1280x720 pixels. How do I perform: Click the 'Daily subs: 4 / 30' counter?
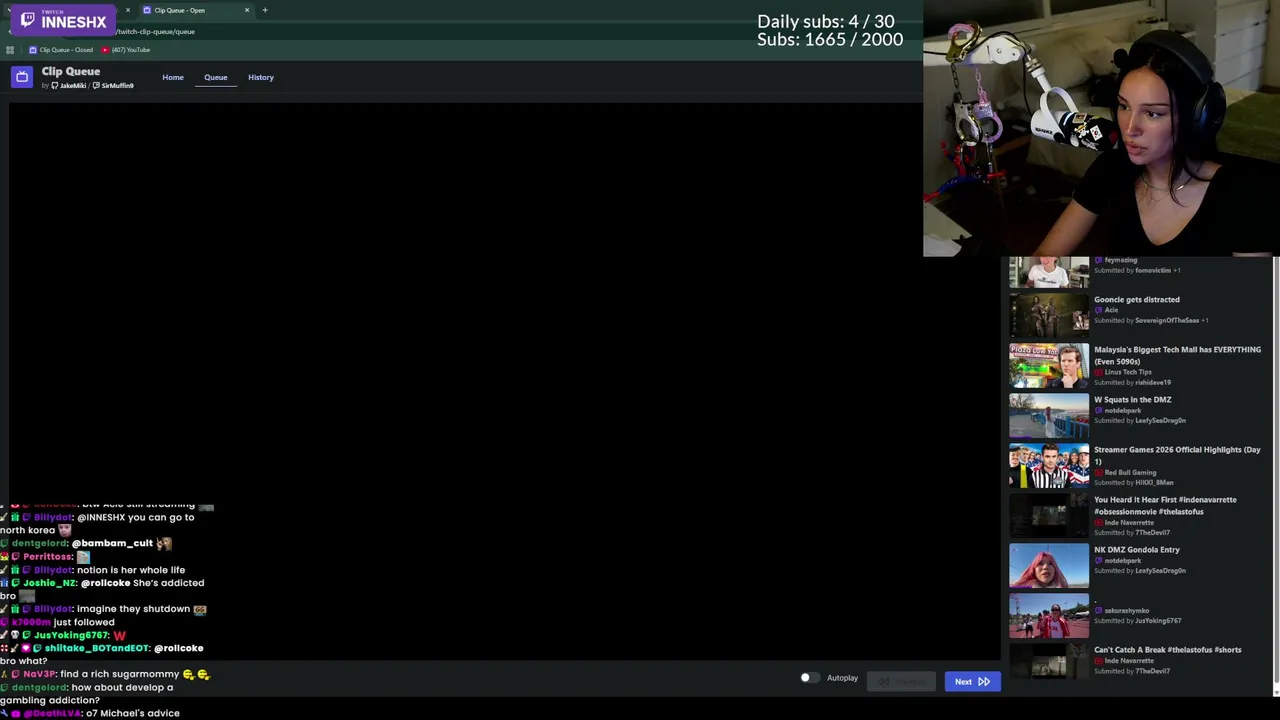(826, 21)
